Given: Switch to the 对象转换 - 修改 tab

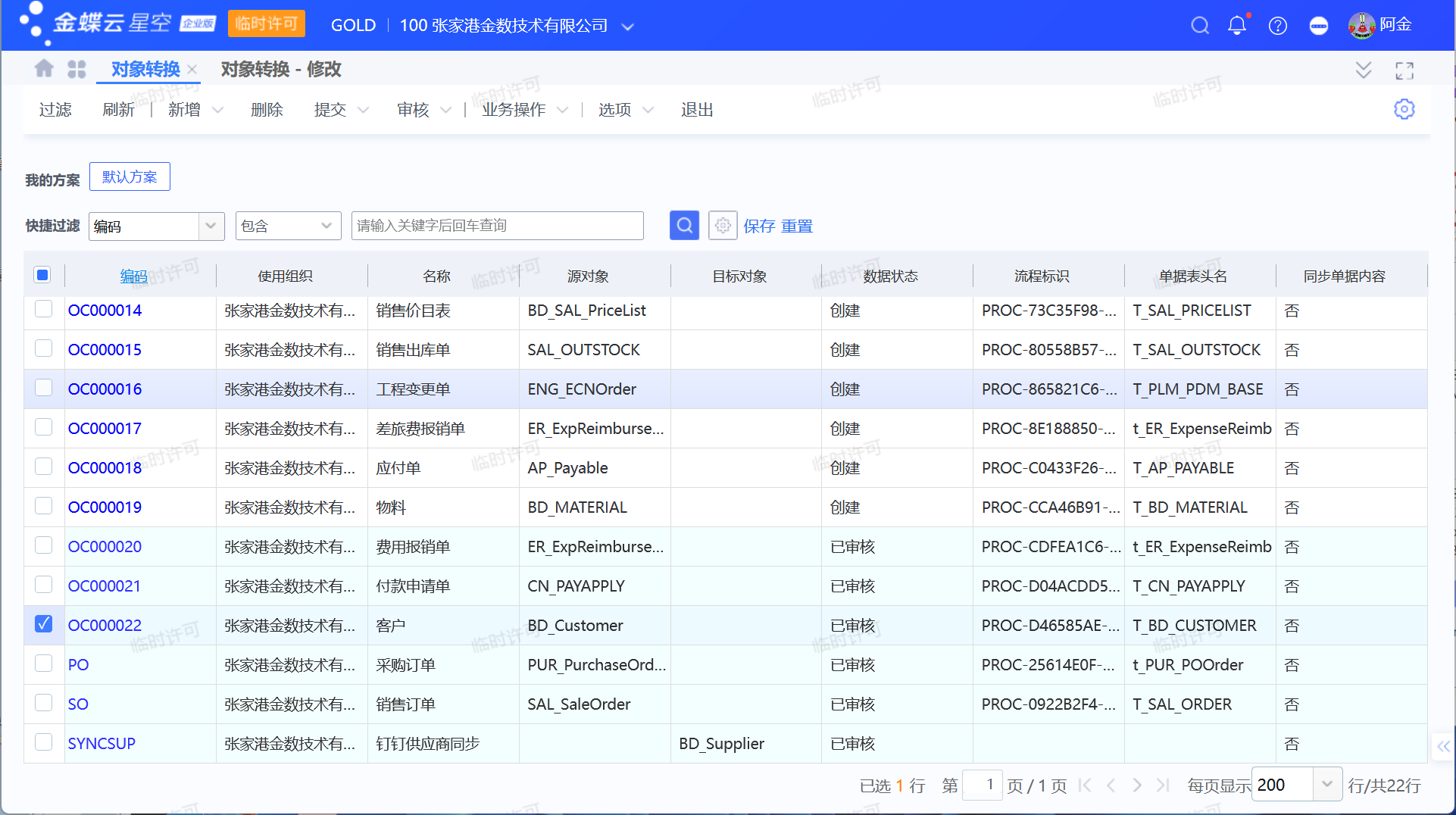Looking at the screenshot, I should coord(281,69).
